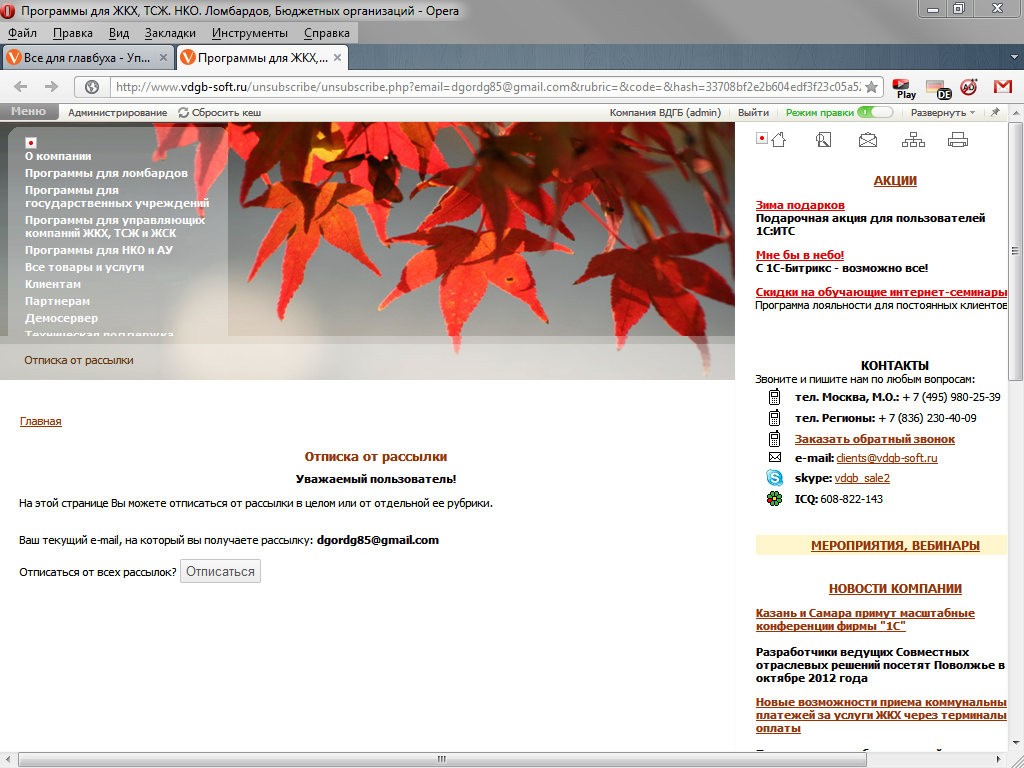Open О компании menu item
The height and width of the screenshot is (768, 1024).
click(58, 156)
